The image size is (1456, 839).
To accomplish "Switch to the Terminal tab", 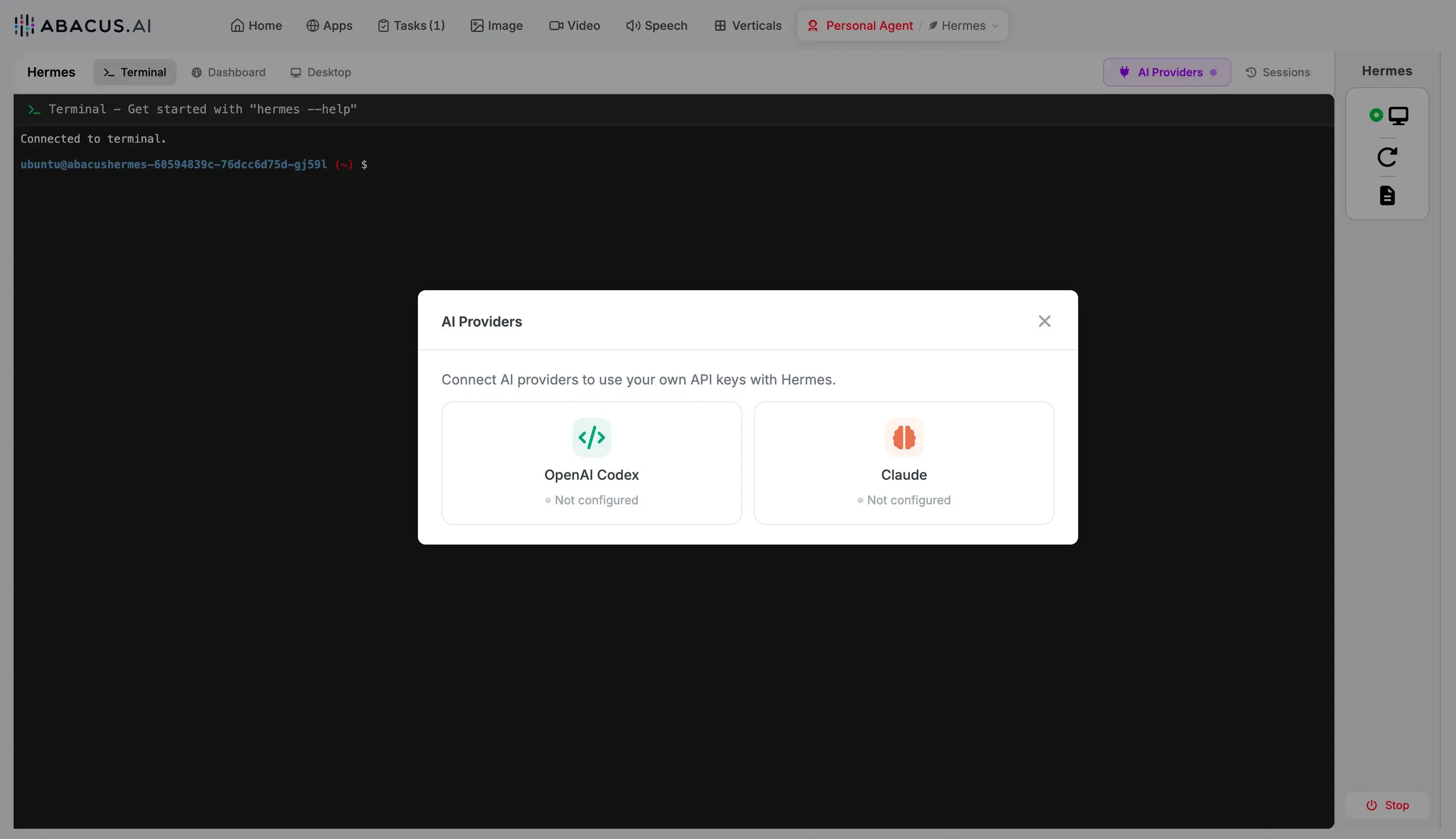I will (135, 72).
